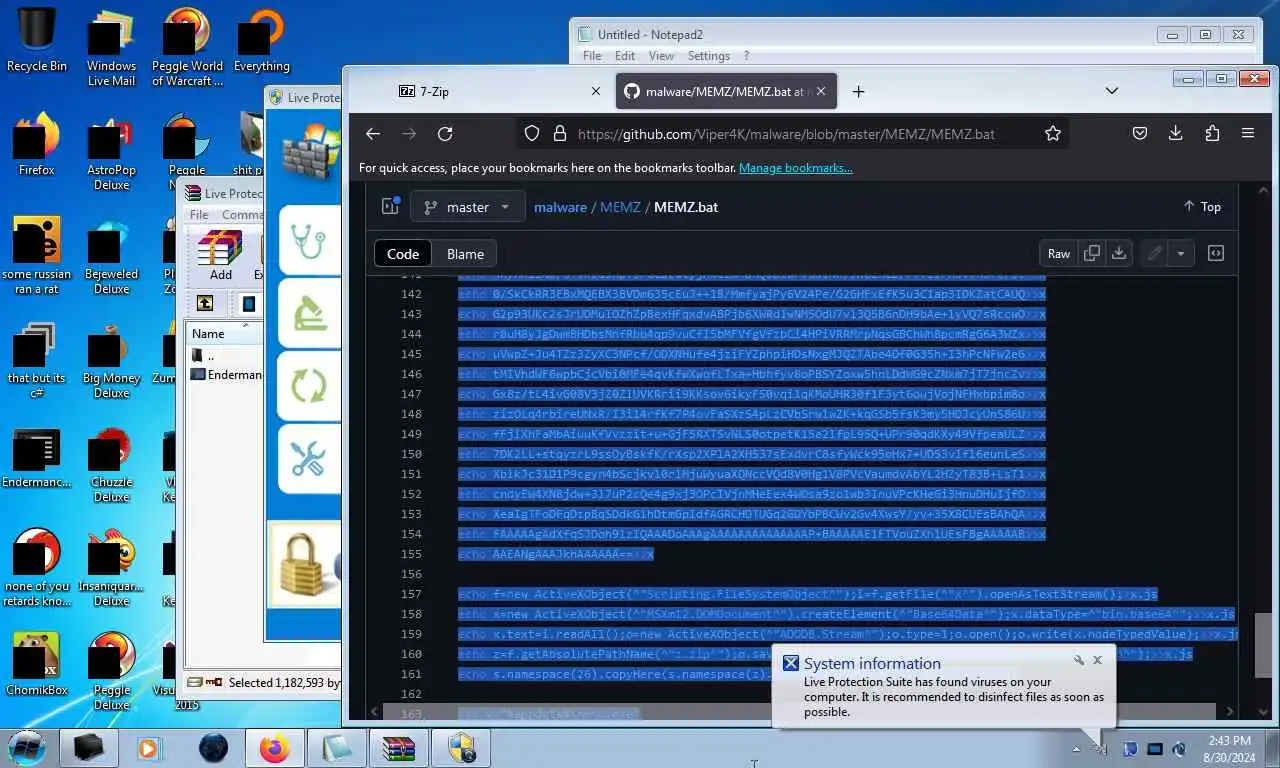This screenshot has height=768, width=1280.
Task: Click Notepad2 icon in taskbar
Action: [336, 748]
